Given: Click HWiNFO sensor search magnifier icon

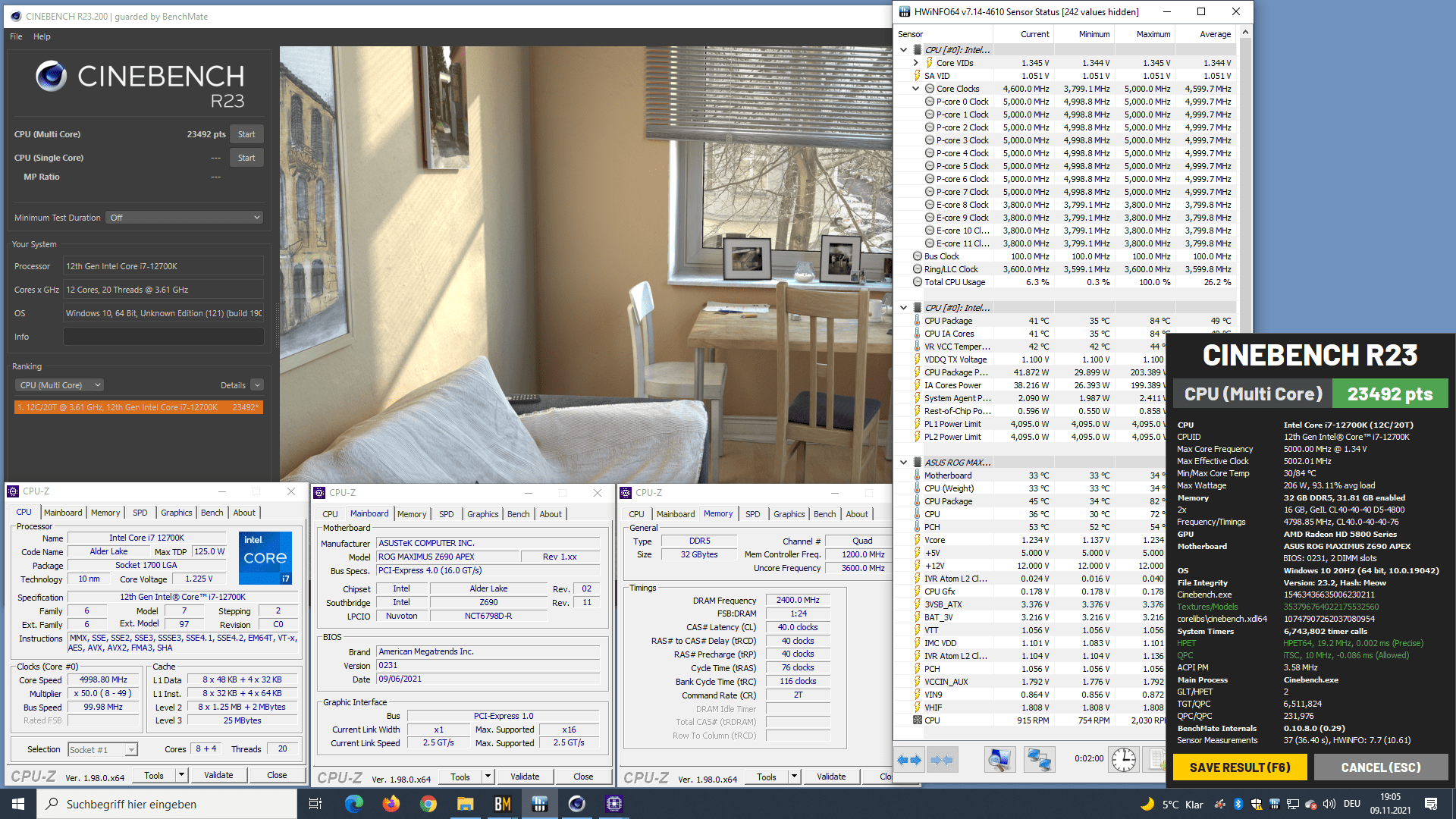Looking at the screenshot, I should click(999, 759).
